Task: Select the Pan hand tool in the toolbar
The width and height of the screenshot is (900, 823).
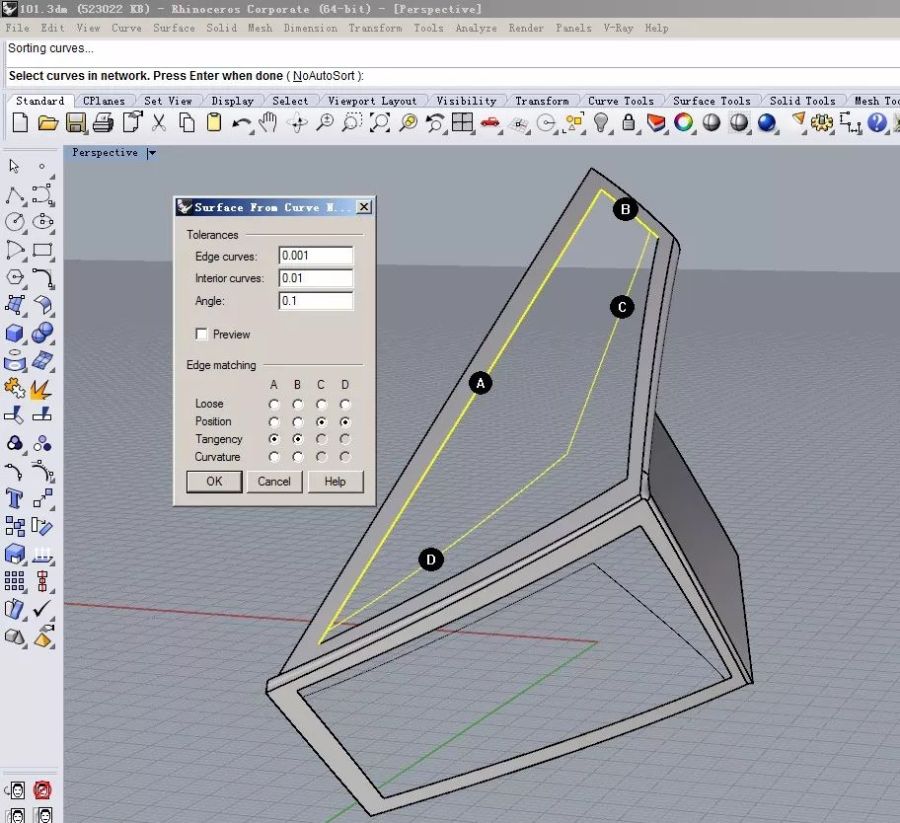Action: 268,123
